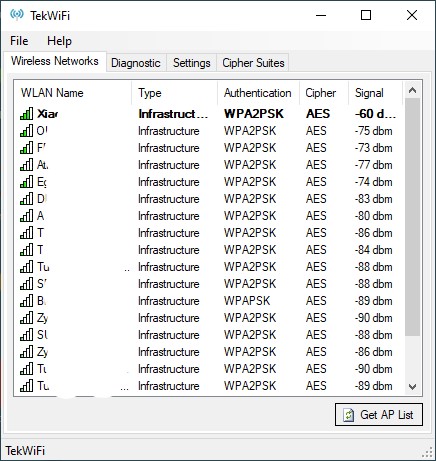Select the signal icon on the -73 dbm row
Image resolution: width=436 pixels, height=461 pixels.
26,148
